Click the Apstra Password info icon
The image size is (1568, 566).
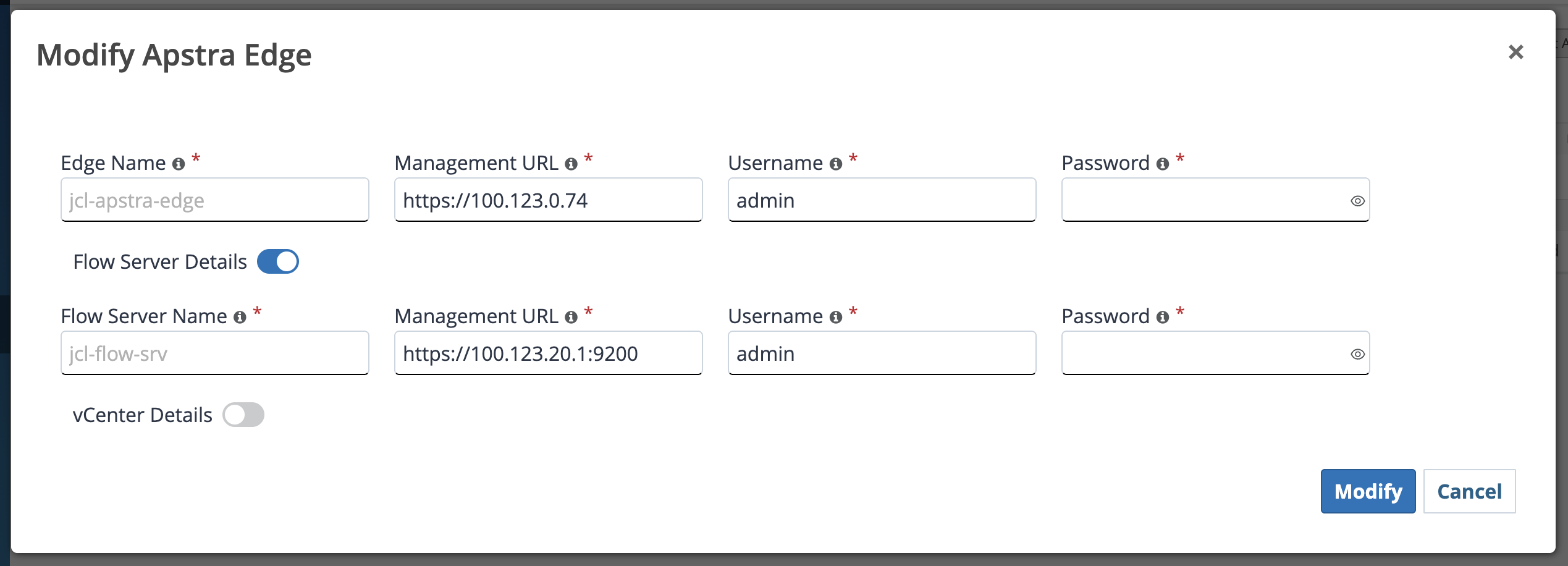click(x=1163, y=164)
